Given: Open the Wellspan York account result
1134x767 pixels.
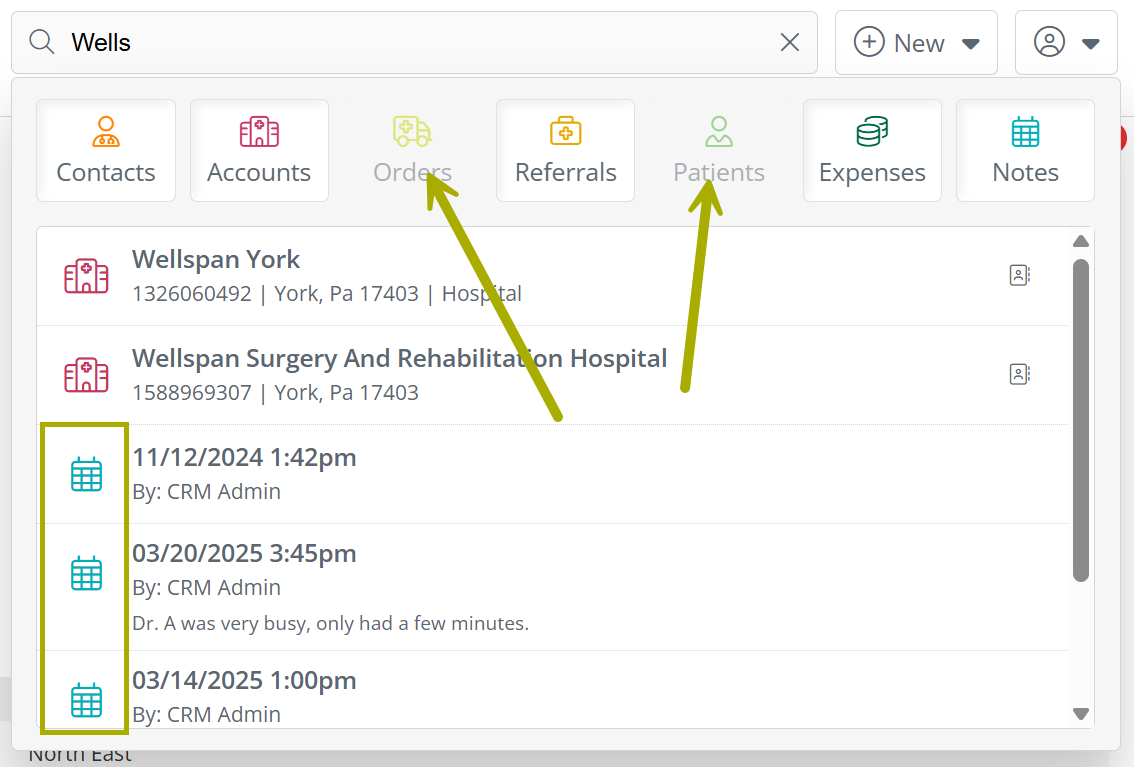Looking at the screenshot, I should 553,276.
